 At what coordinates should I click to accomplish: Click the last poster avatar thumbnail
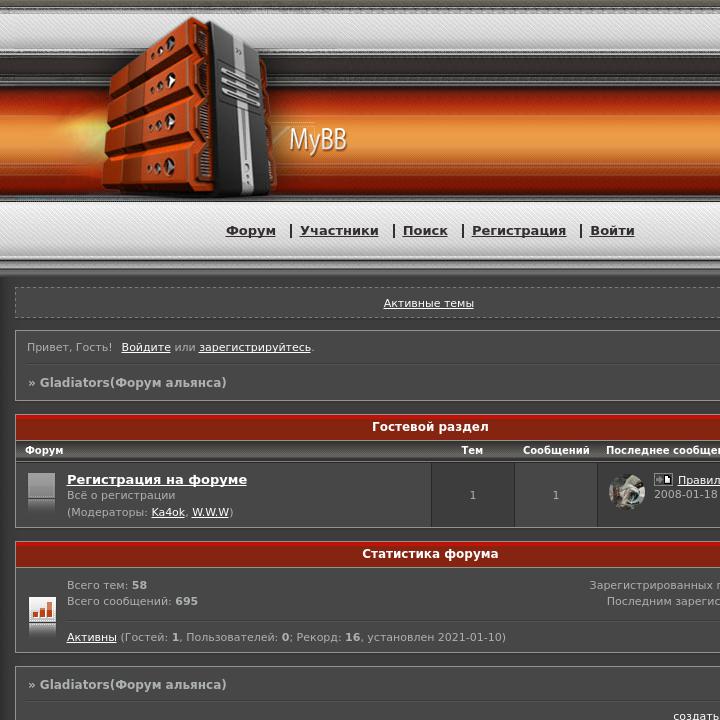[627, 492]
